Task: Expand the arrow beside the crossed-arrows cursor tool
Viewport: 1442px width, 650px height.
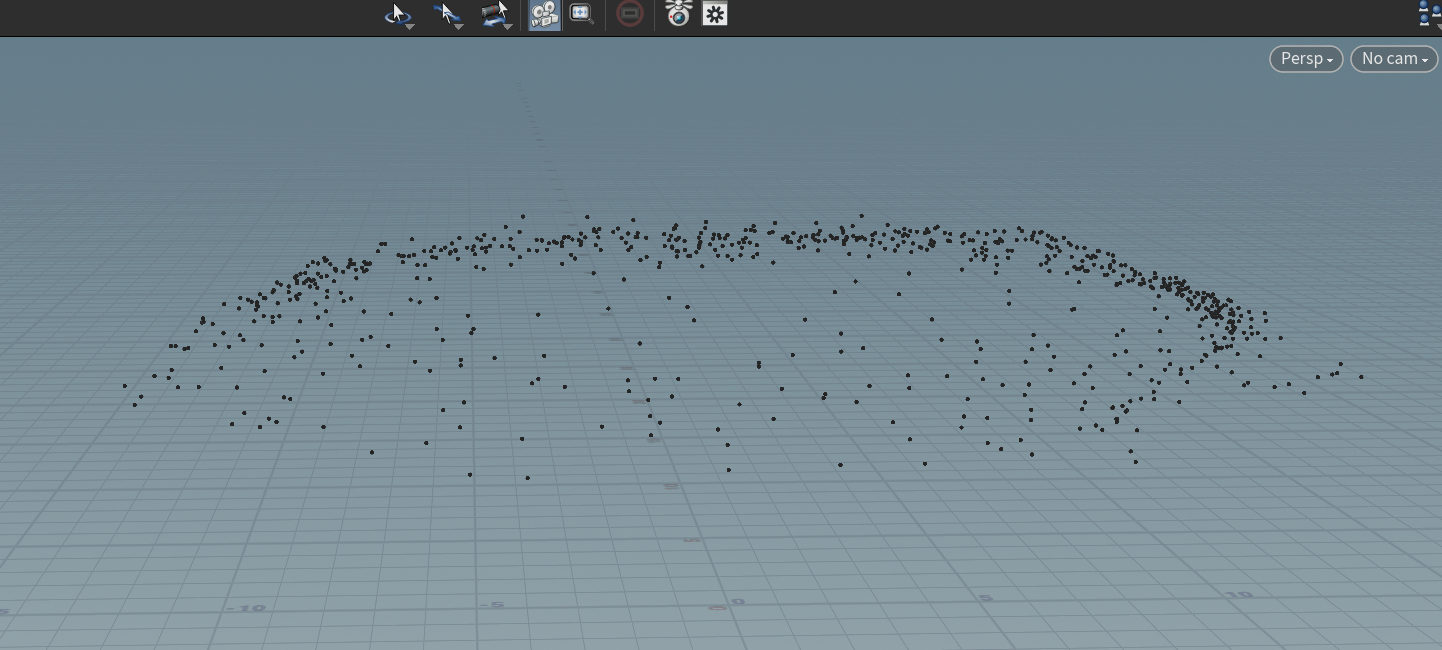Action: 459,26
